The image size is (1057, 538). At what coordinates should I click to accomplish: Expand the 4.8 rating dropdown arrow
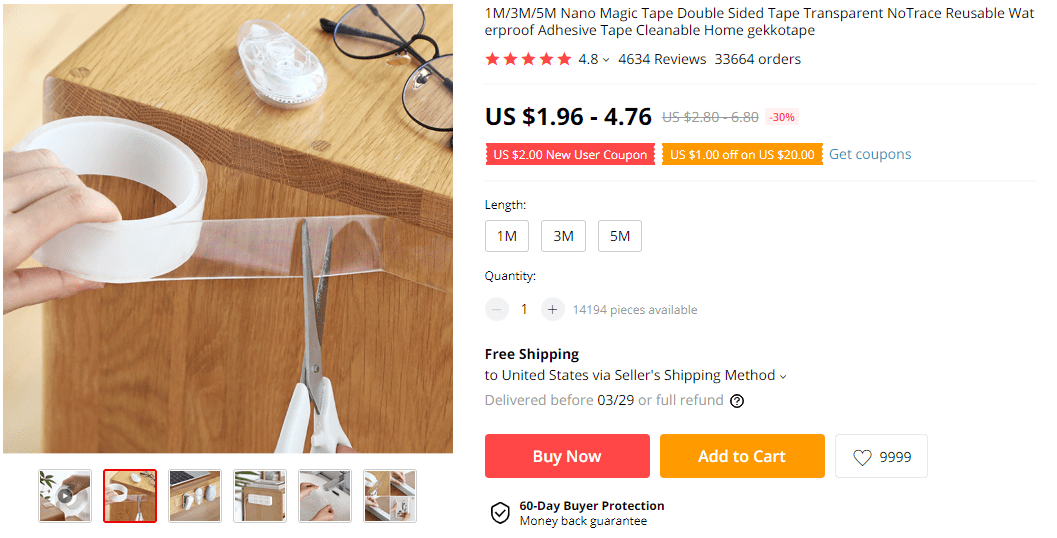(606, 60)
